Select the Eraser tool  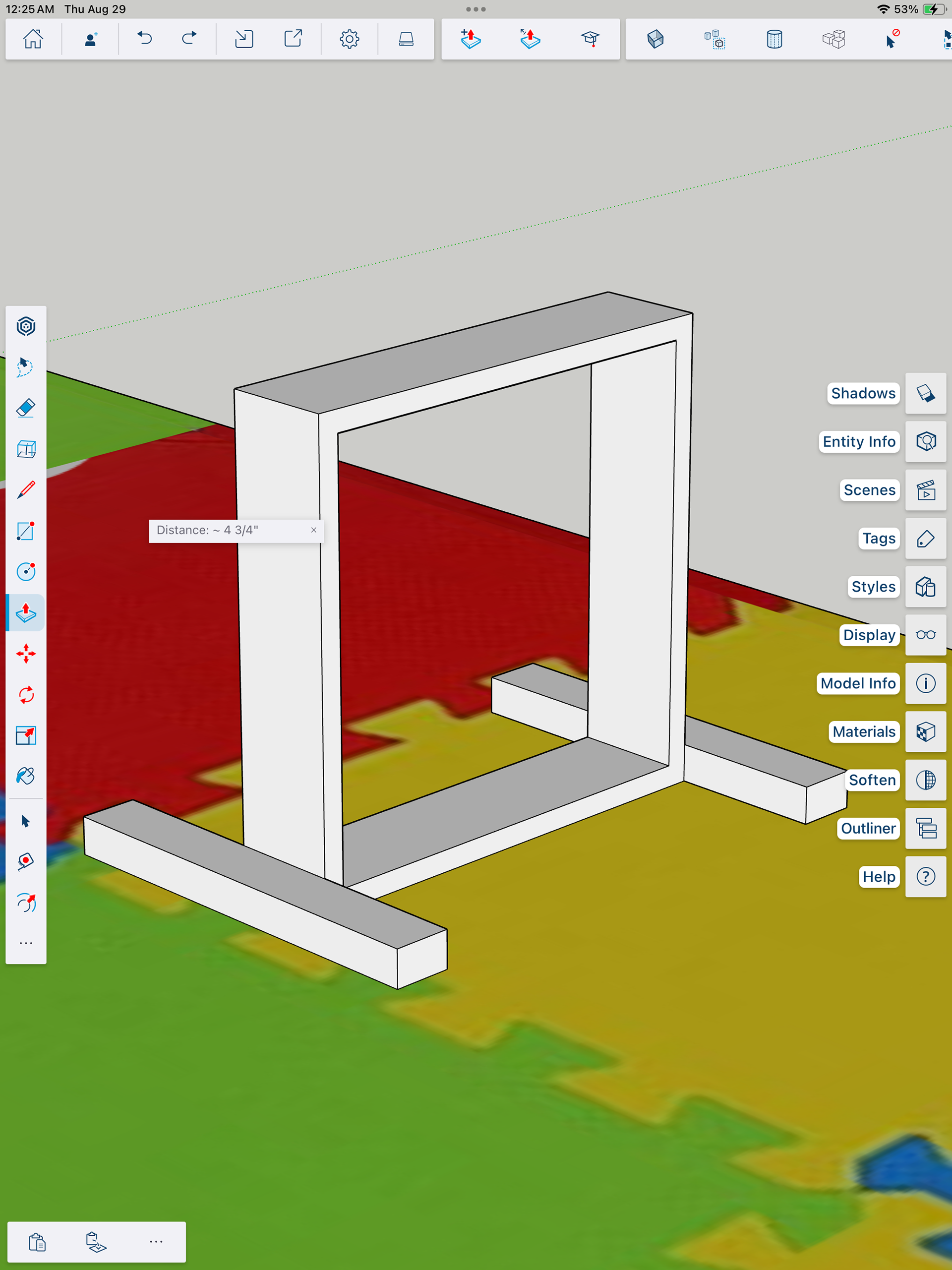(26, 408)
